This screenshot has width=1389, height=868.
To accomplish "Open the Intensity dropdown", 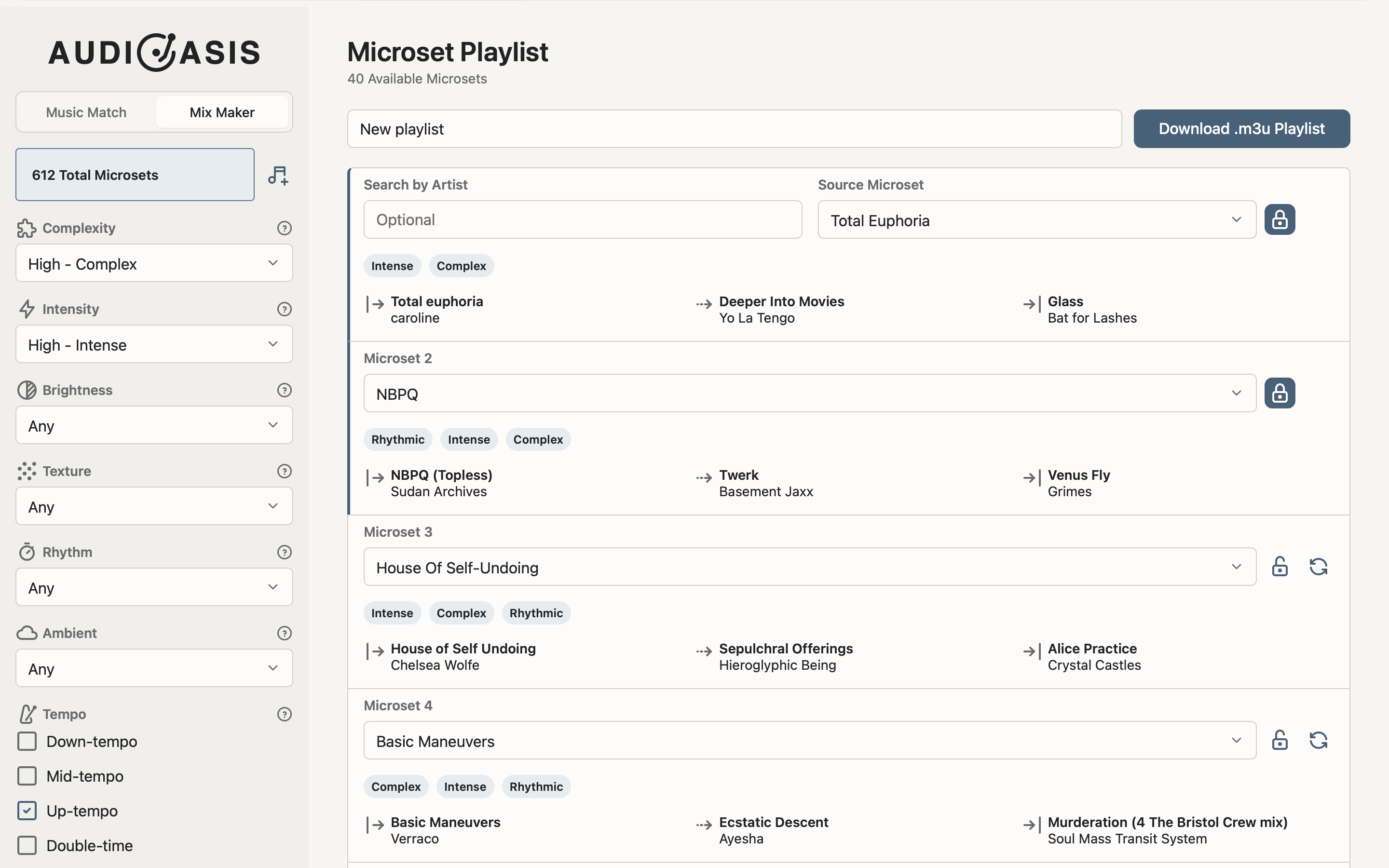I will (x=154, y=344).
